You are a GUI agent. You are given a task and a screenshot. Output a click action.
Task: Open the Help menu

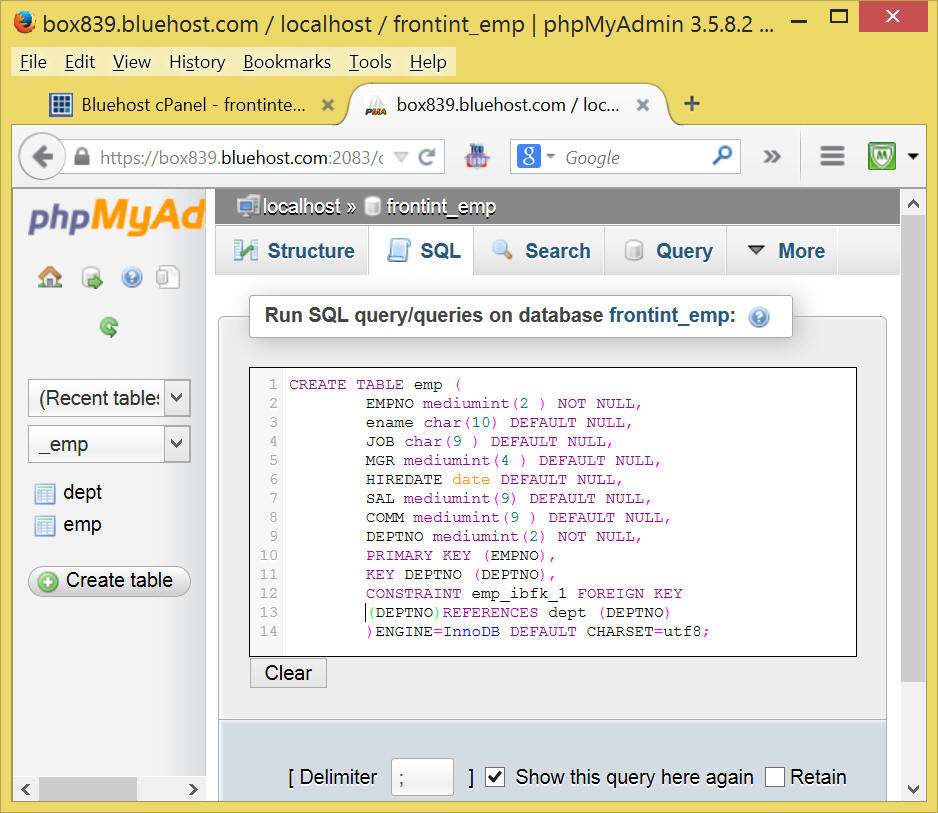pos(428,62)
